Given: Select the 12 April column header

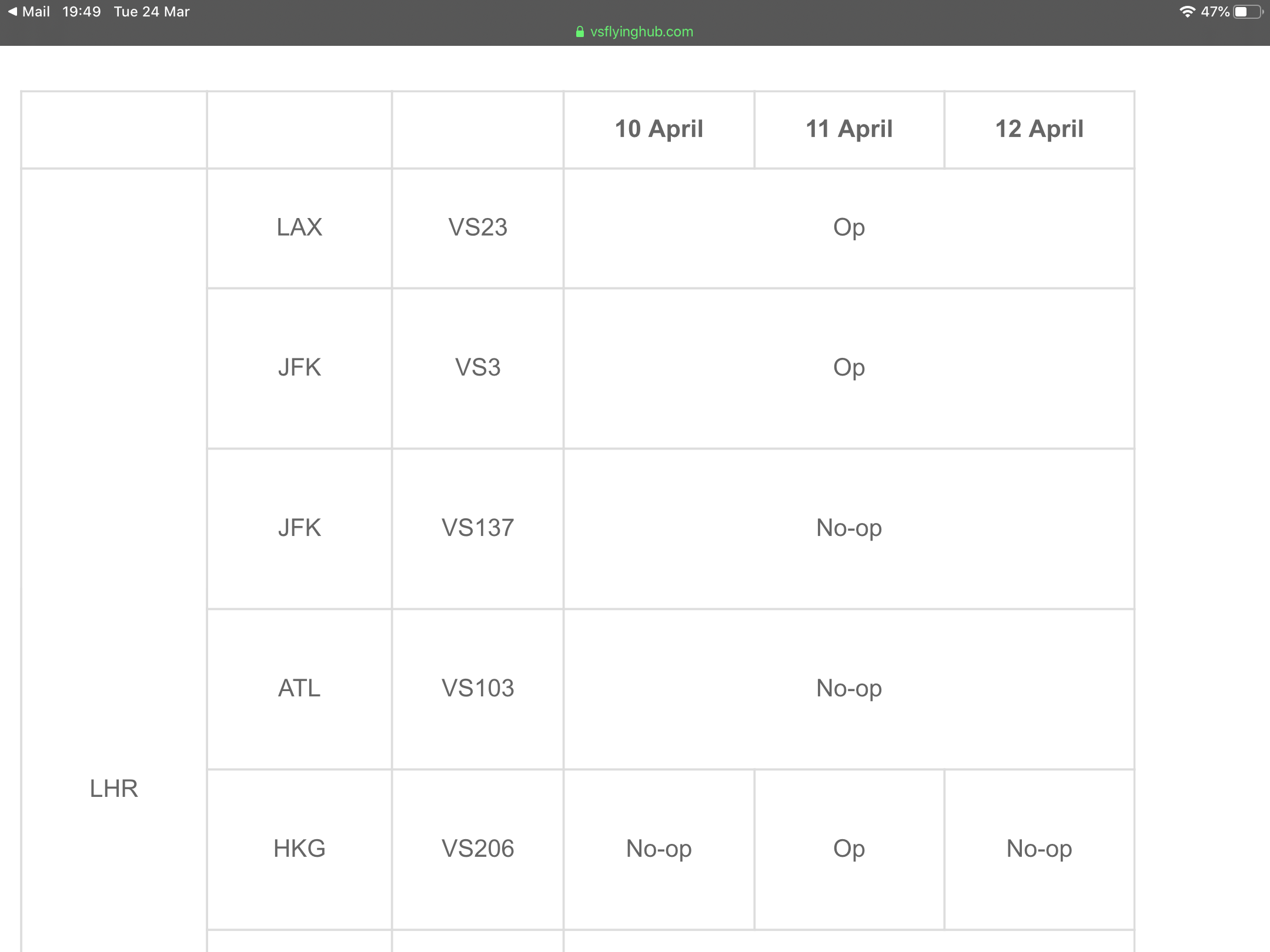Looking at the screenshot, I should tap(1039, 129).
